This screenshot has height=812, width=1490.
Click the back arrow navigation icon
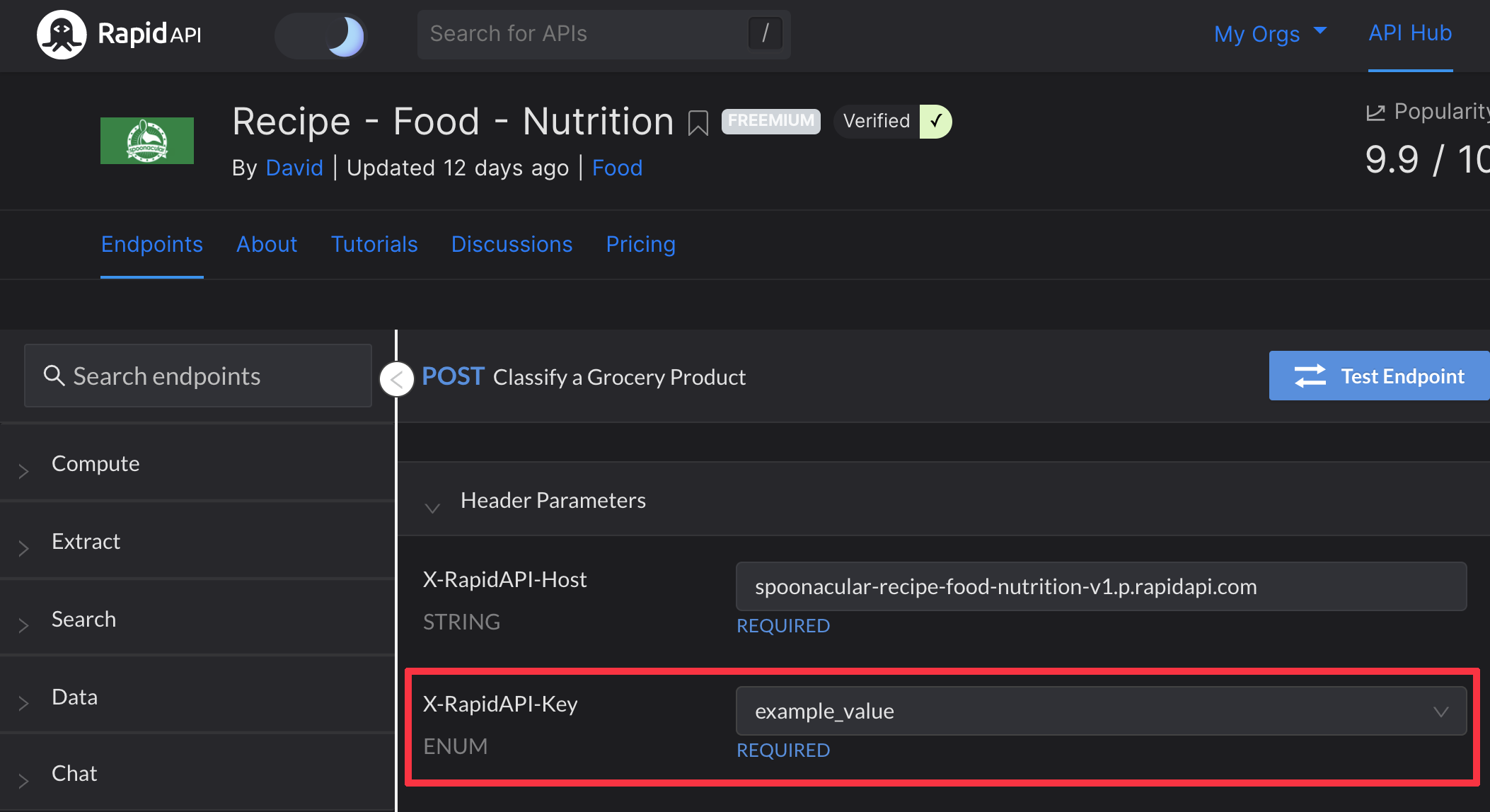[397, 379]
